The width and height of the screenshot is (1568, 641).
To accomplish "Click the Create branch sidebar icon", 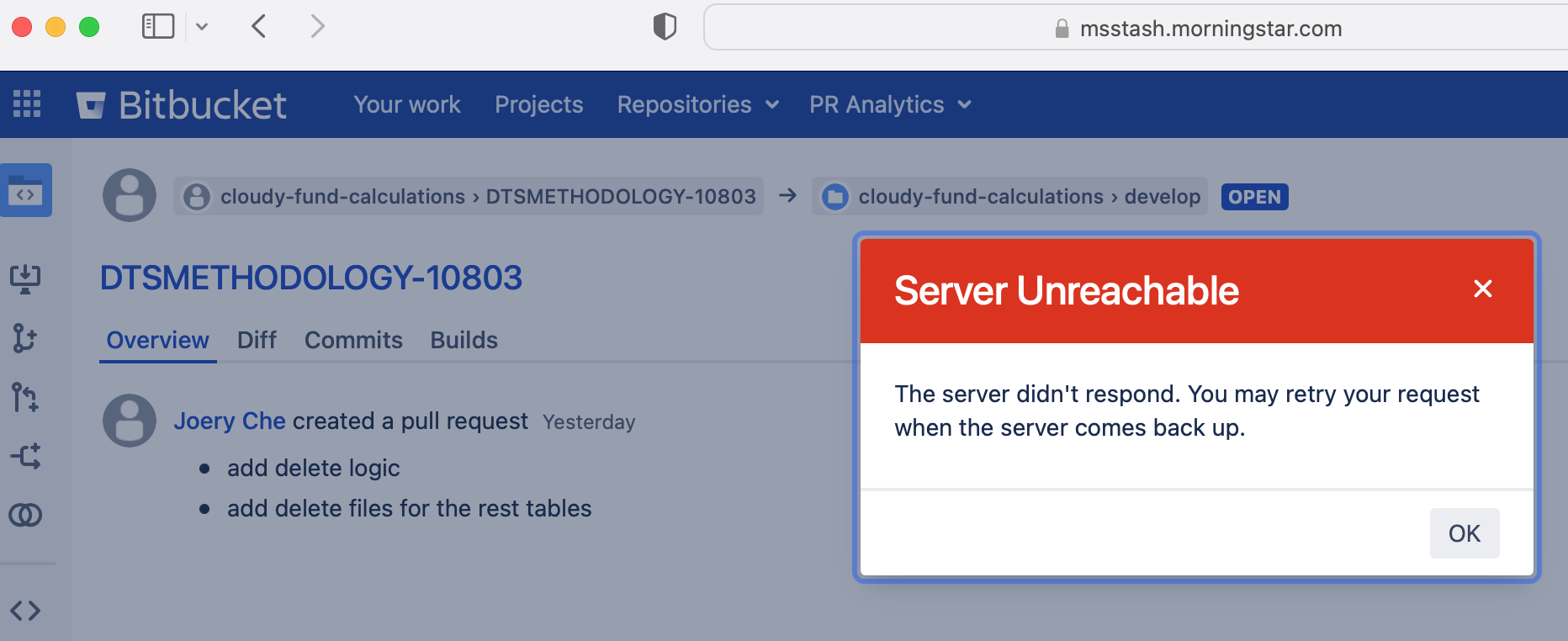I will point(25,338).
